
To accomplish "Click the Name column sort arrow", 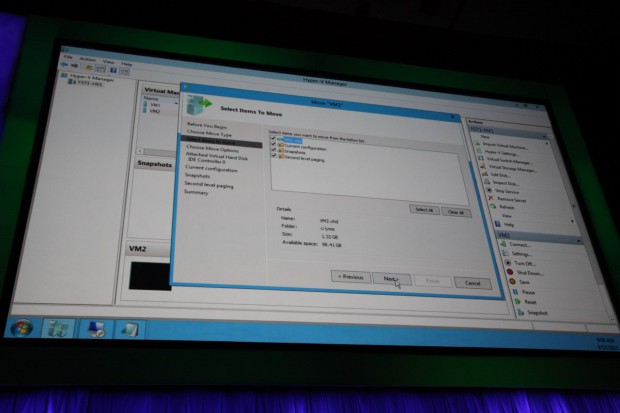I will pos(176,103).
